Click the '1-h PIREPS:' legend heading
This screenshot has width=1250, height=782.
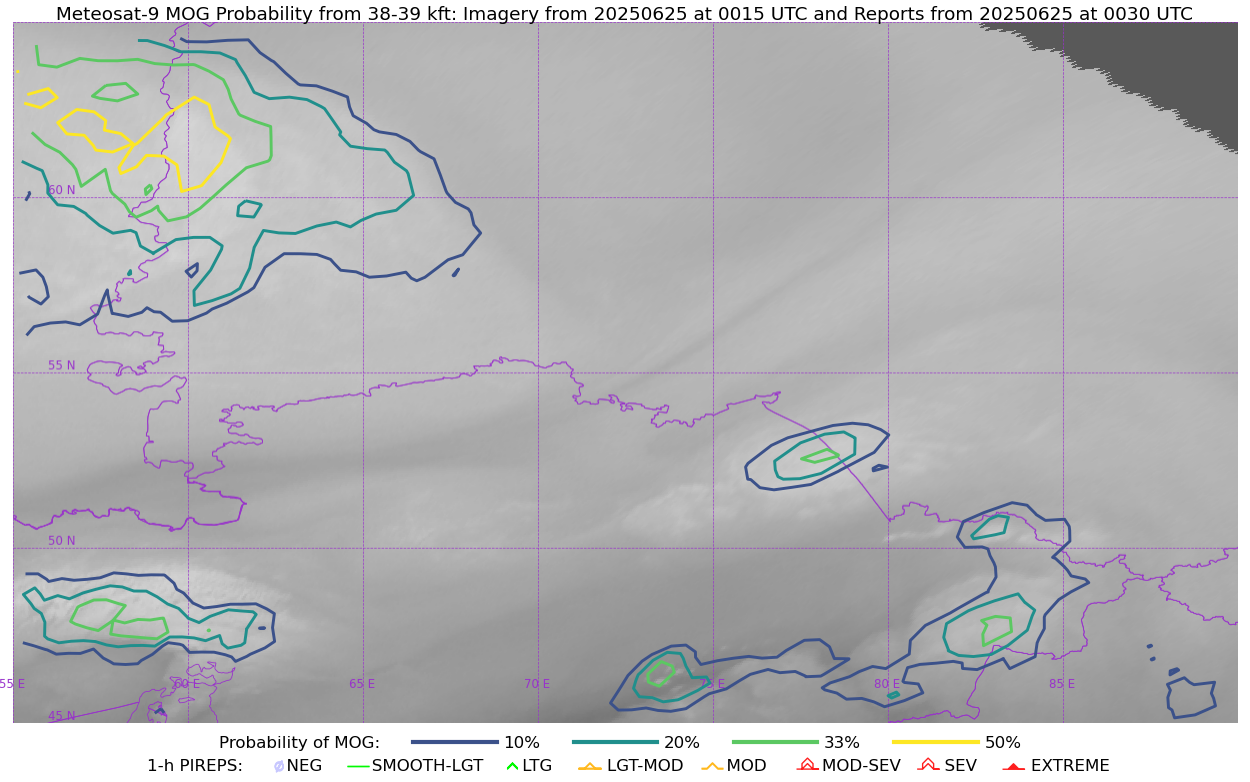point(195,766)
